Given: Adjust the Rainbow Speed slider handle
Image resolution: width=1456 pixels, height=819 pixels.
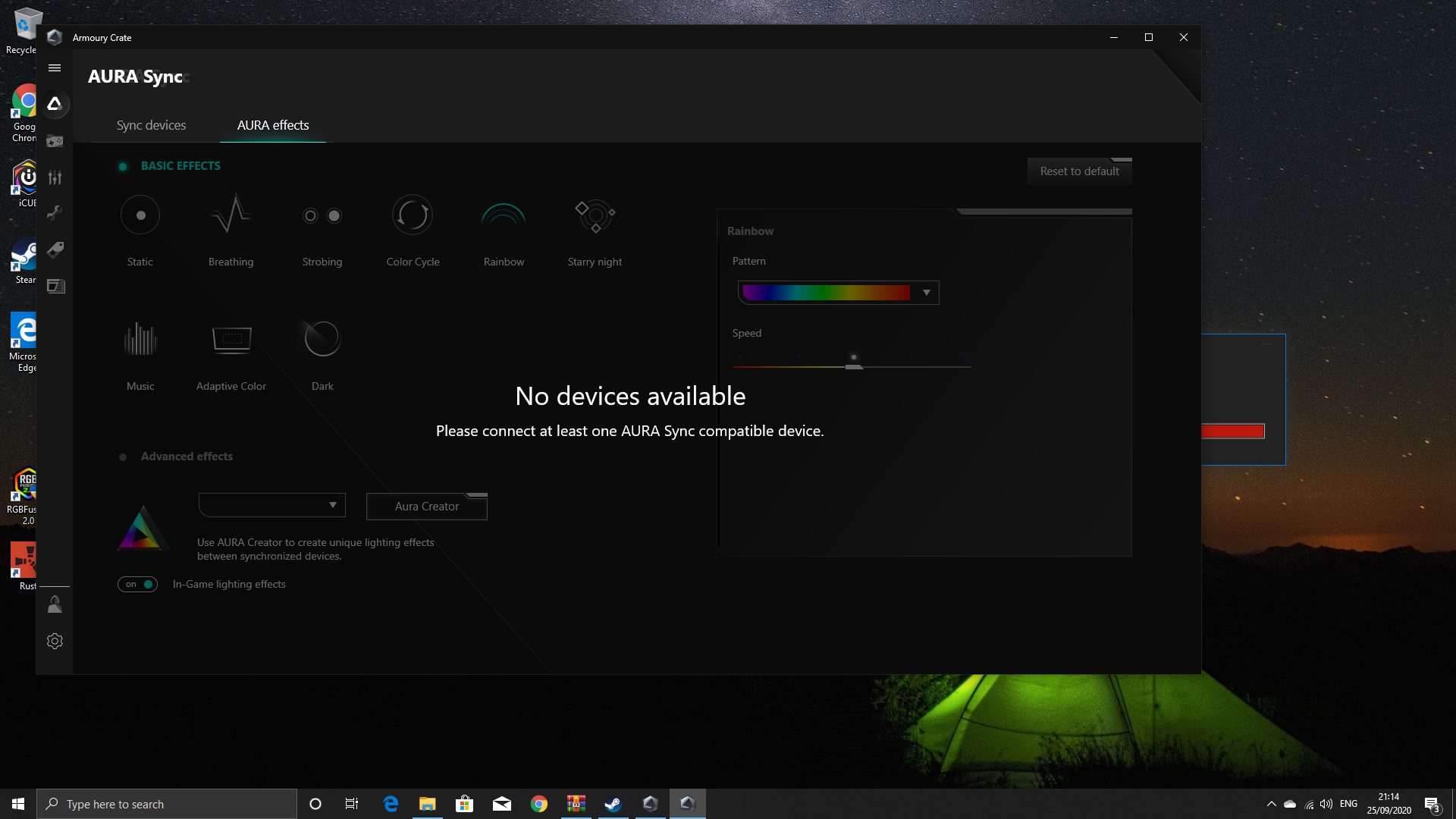Looking at the screenshot, I should click(854, 366).
